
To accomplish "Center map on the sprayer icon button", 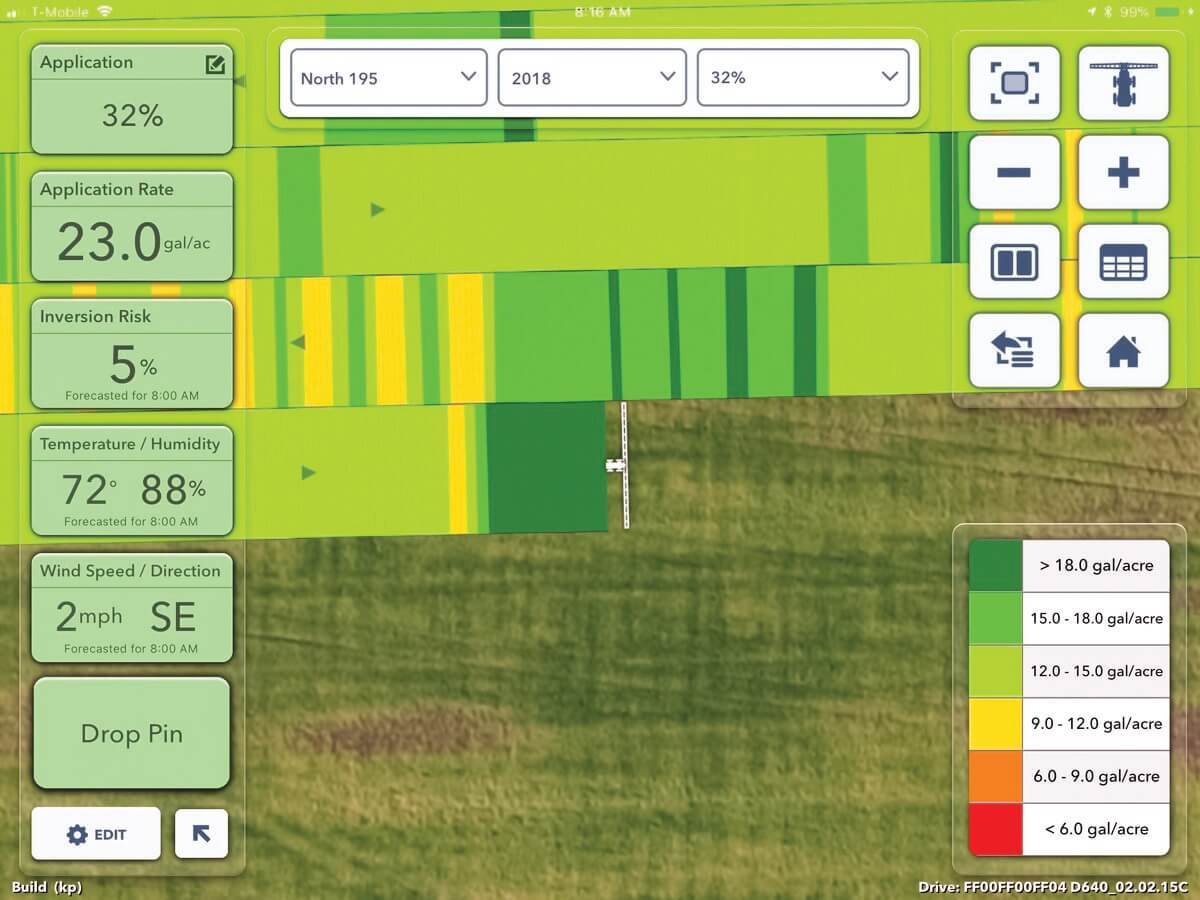I will [1124, 83].
